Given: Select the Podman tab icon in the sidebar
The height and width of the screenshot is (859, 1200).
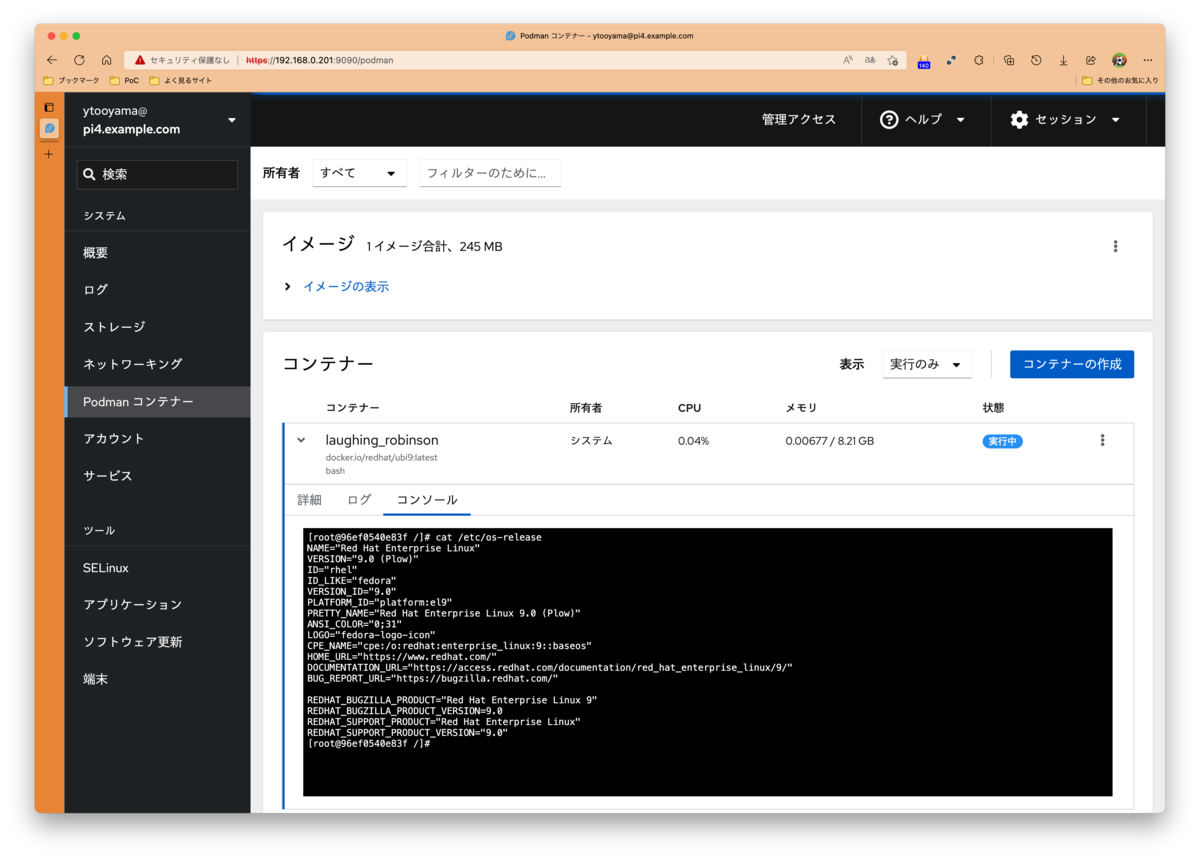Looking at the screenshot, I should (x=49, y=129).
